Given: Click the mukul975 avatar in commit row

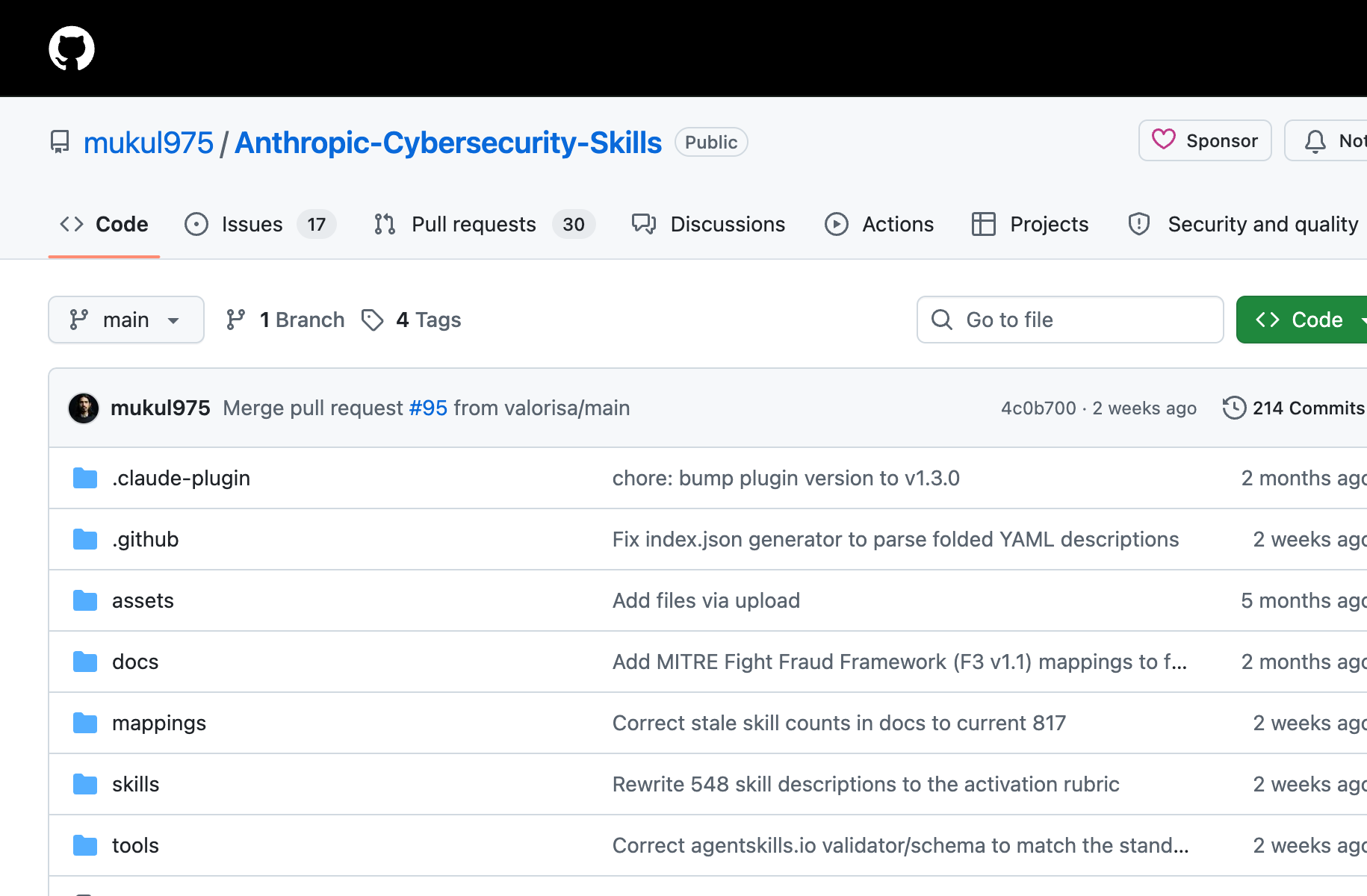Looking at the screenshot, I should (x=84, y=408).
